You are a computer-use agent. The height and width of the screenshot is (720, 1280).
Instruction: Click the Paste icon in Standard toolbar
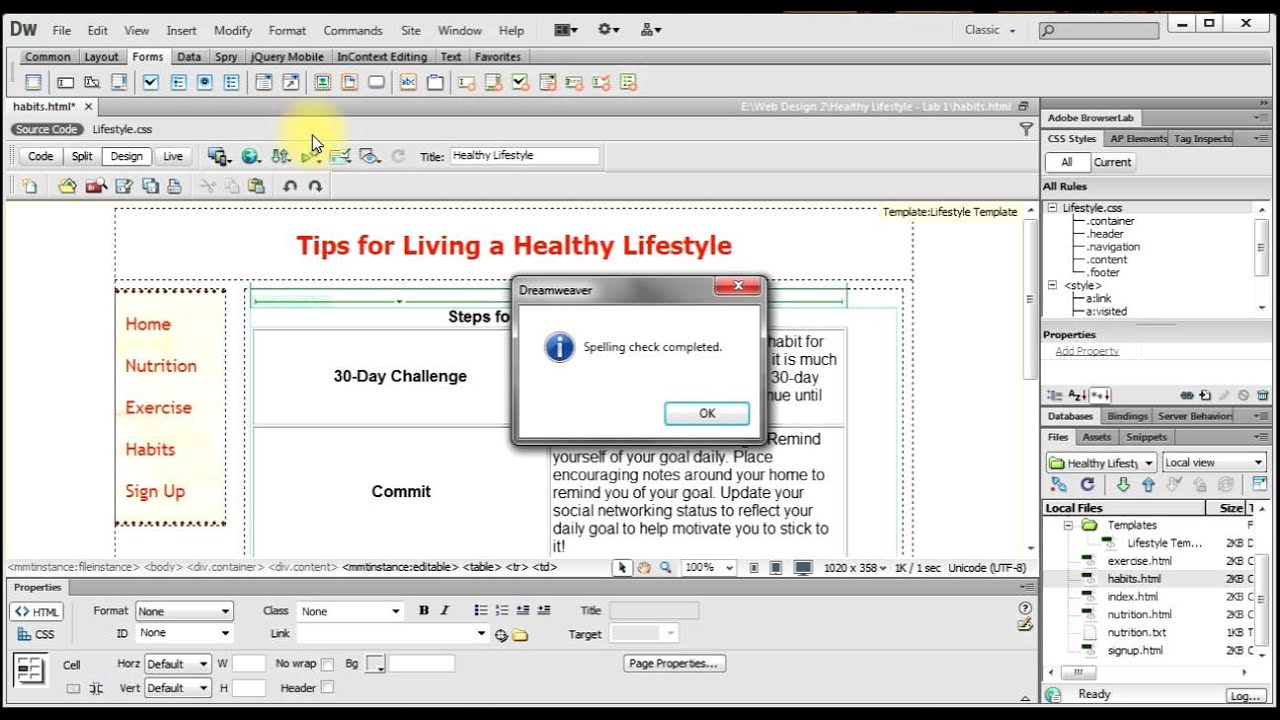(x=256, y=185)
